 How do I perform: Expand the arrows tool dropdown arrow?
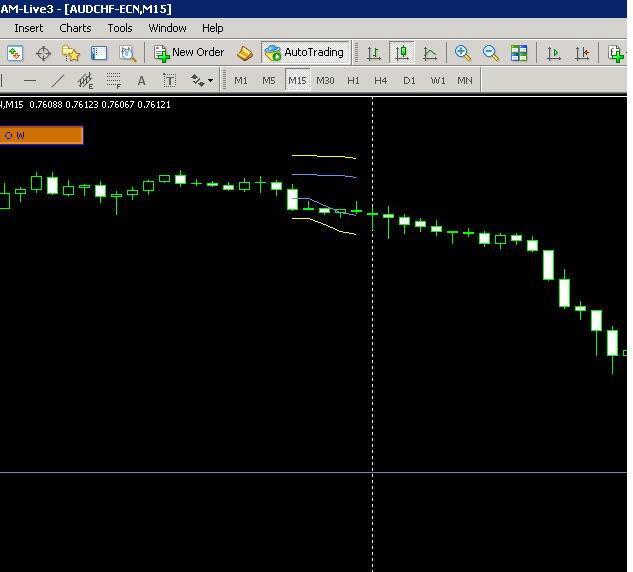210,81
